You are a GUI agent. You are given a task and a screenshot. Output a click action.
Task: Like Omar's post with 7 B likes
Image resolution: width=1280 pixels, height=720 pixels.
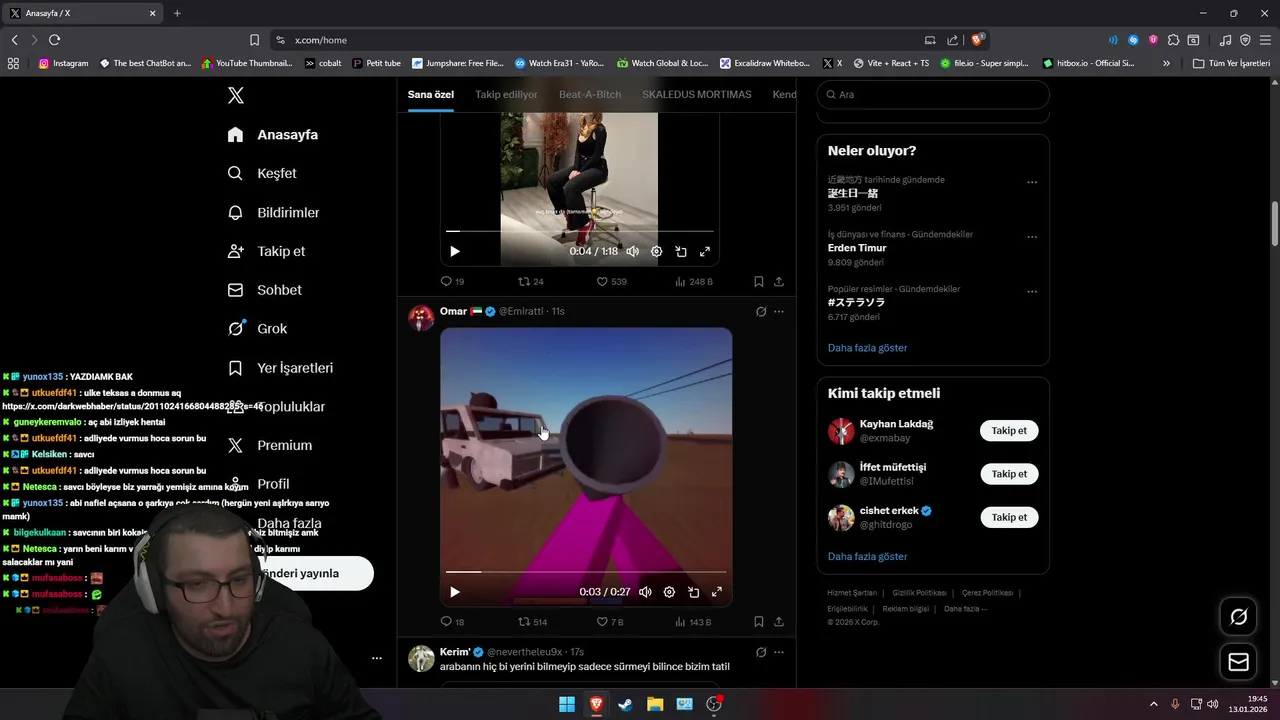click(610, 622)
